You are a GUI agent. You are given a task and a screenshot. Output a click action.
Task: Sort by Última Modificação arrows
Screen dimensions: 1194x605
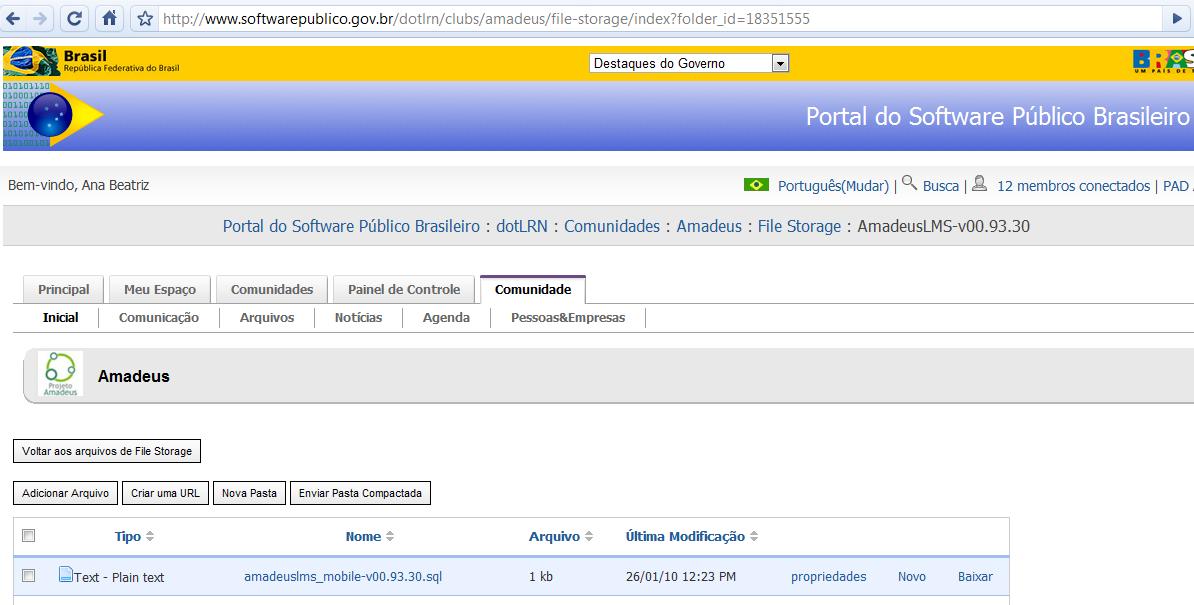point(754,537)
